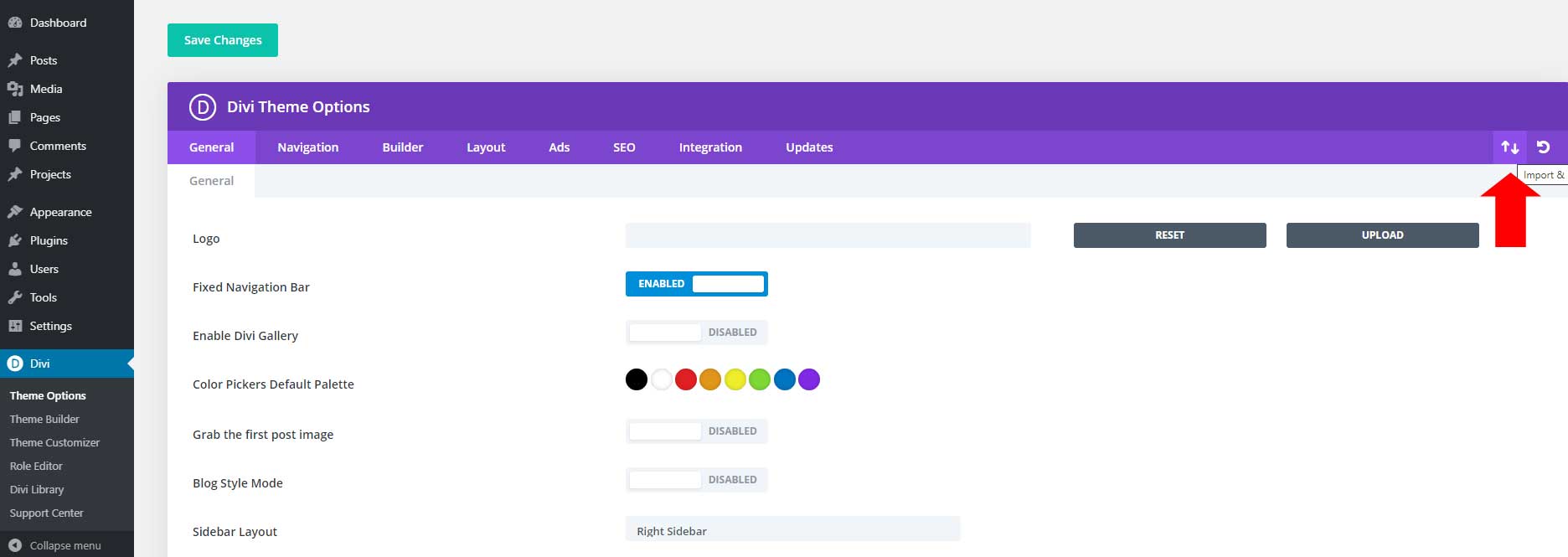
Task: Click the Pages icon in sidebar
Action: tap(15, 117)
